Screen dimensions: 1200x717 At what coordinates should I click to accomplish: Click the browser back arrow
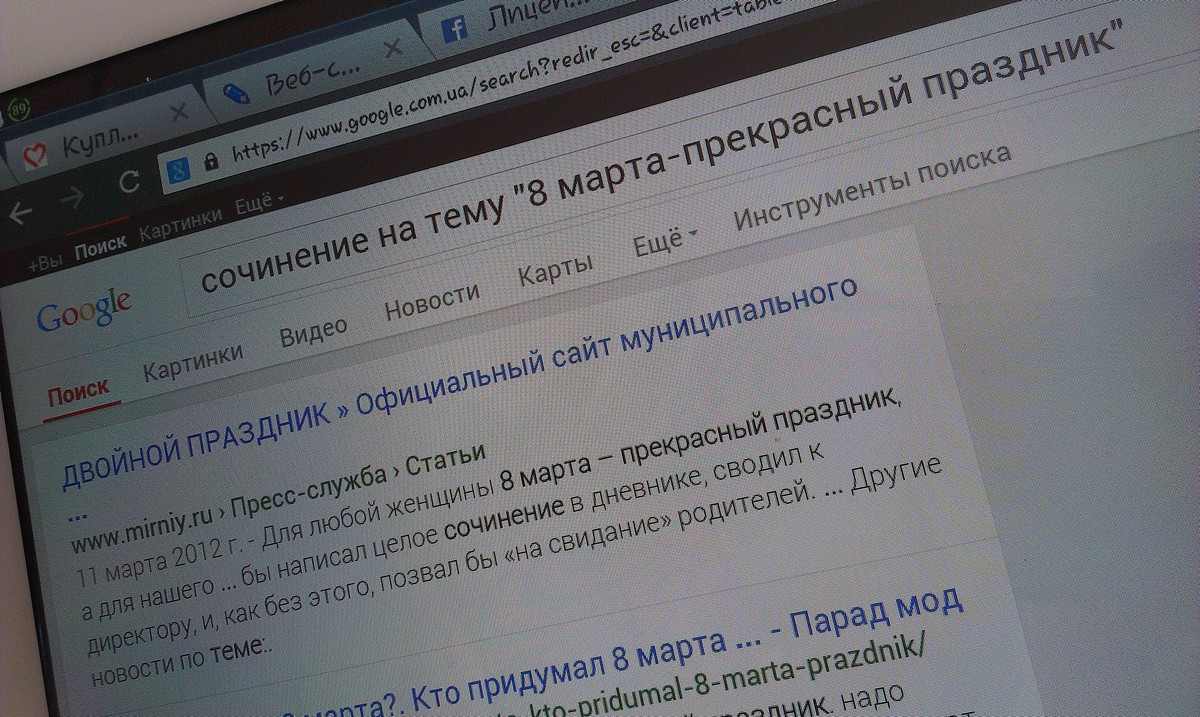[20, 214]
